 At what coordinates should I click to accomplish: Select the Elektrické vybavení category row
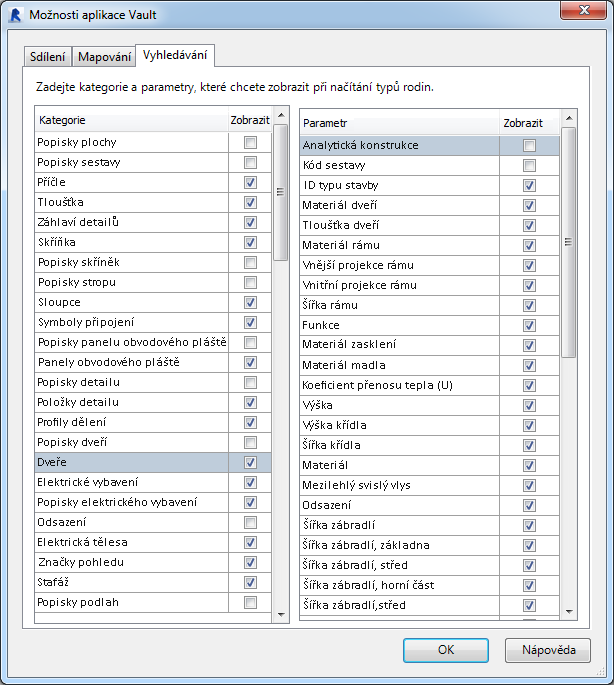tap(130, 482)
